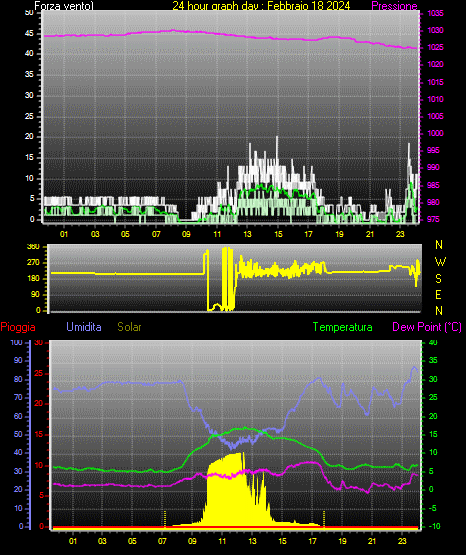Click the E wind direction label
The width and height of the screenshot is (466, 555).
[x=438, y=294]
